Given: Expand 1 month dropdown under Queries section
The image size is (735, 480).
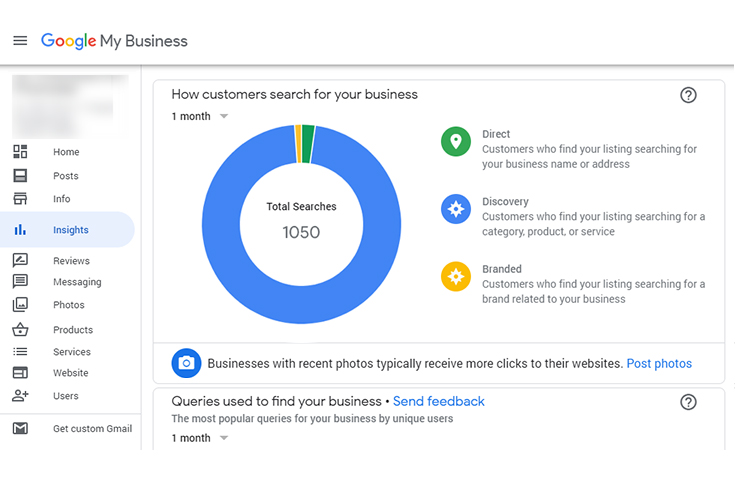Looking at the screenshot, I should 200,438.
